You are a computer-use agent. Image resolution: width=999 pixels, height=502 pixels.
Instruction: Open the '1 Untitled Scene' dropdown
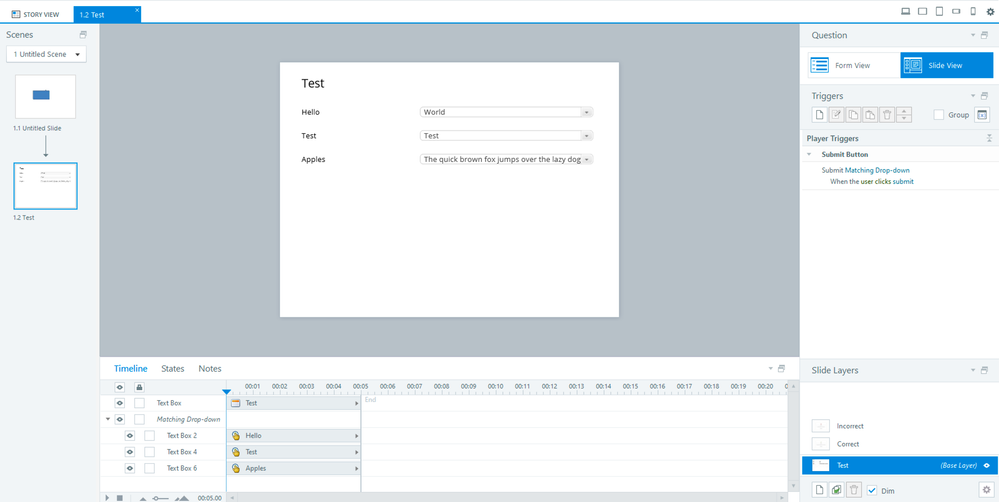point(46,54)
